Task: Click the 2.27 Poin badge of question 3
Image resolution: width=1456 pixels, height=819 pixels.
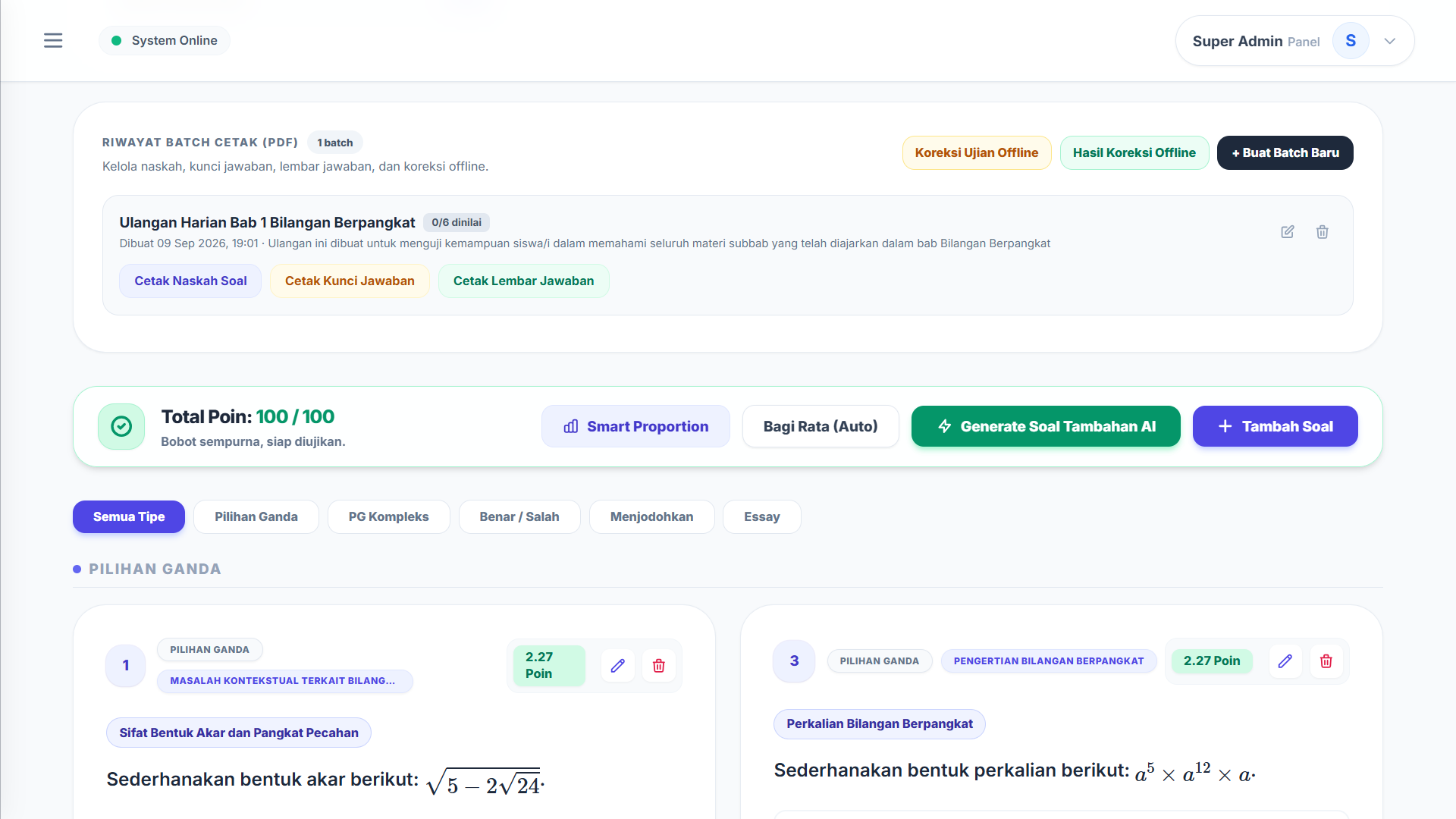Action: tap(1212, 661)
